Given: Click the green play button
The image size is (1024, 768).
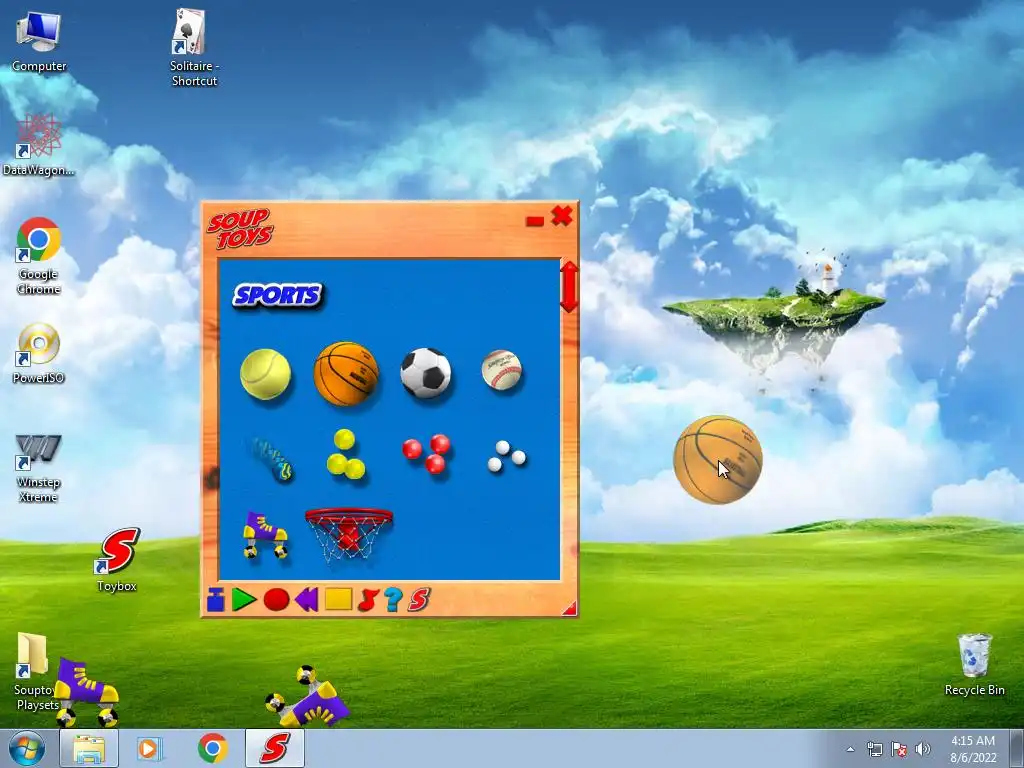Looking at the screenshot, I should [x=244, y=600].
